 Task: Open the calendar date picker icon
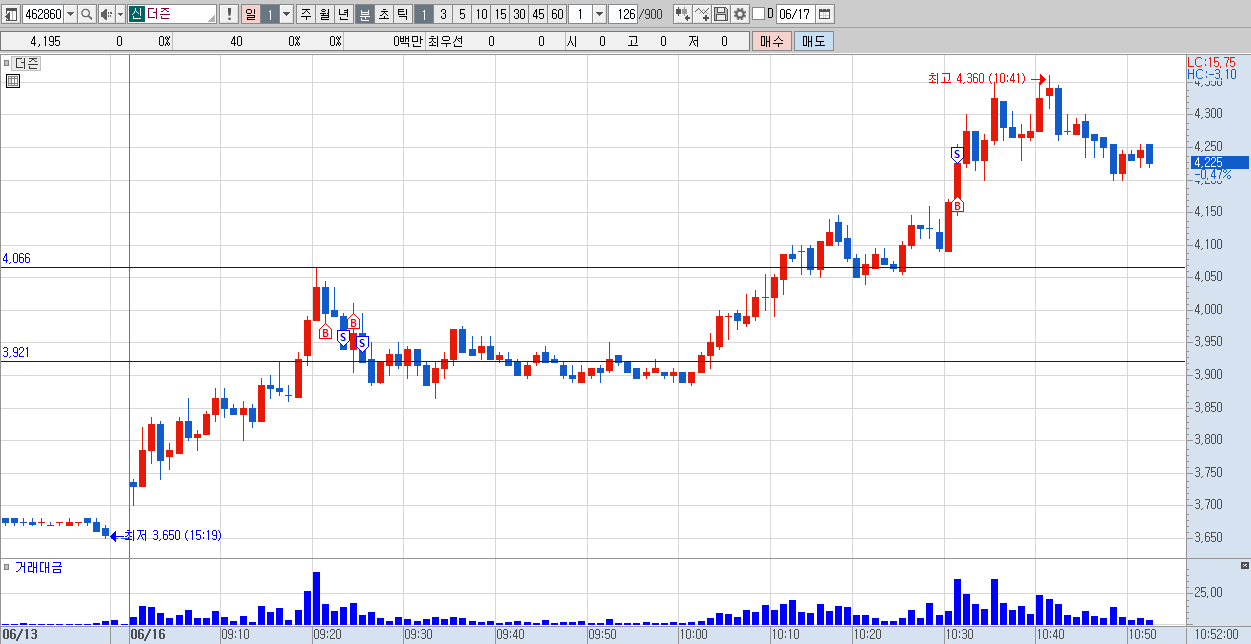tap(825, 14)
